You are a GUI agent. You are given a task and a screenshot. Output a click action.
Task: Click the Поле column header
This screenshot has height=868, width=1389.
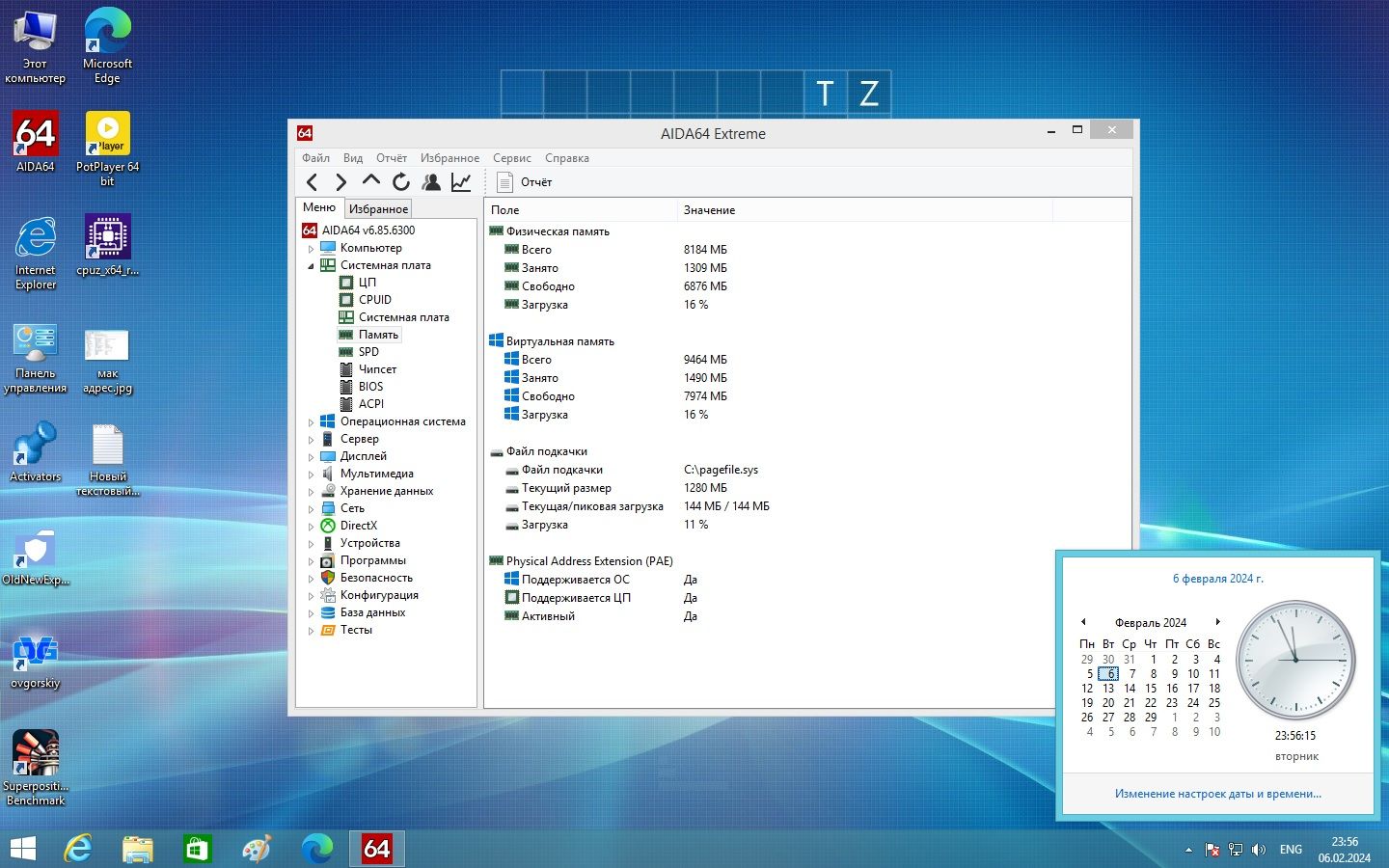click(581, 210)
